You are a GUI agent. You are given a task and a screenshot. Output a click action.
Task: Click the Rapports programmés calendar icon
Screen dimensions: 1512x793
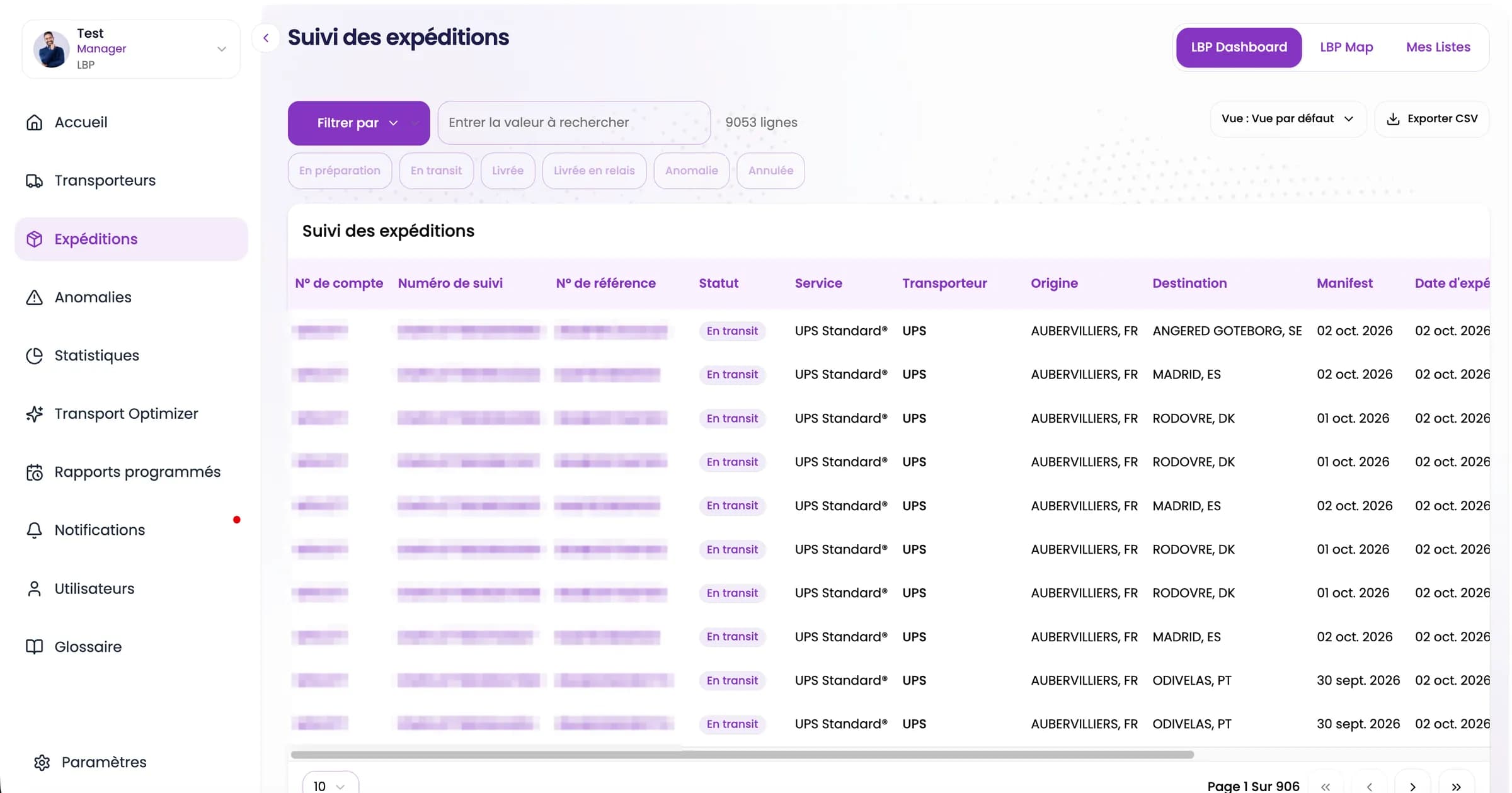pos(34,472)
